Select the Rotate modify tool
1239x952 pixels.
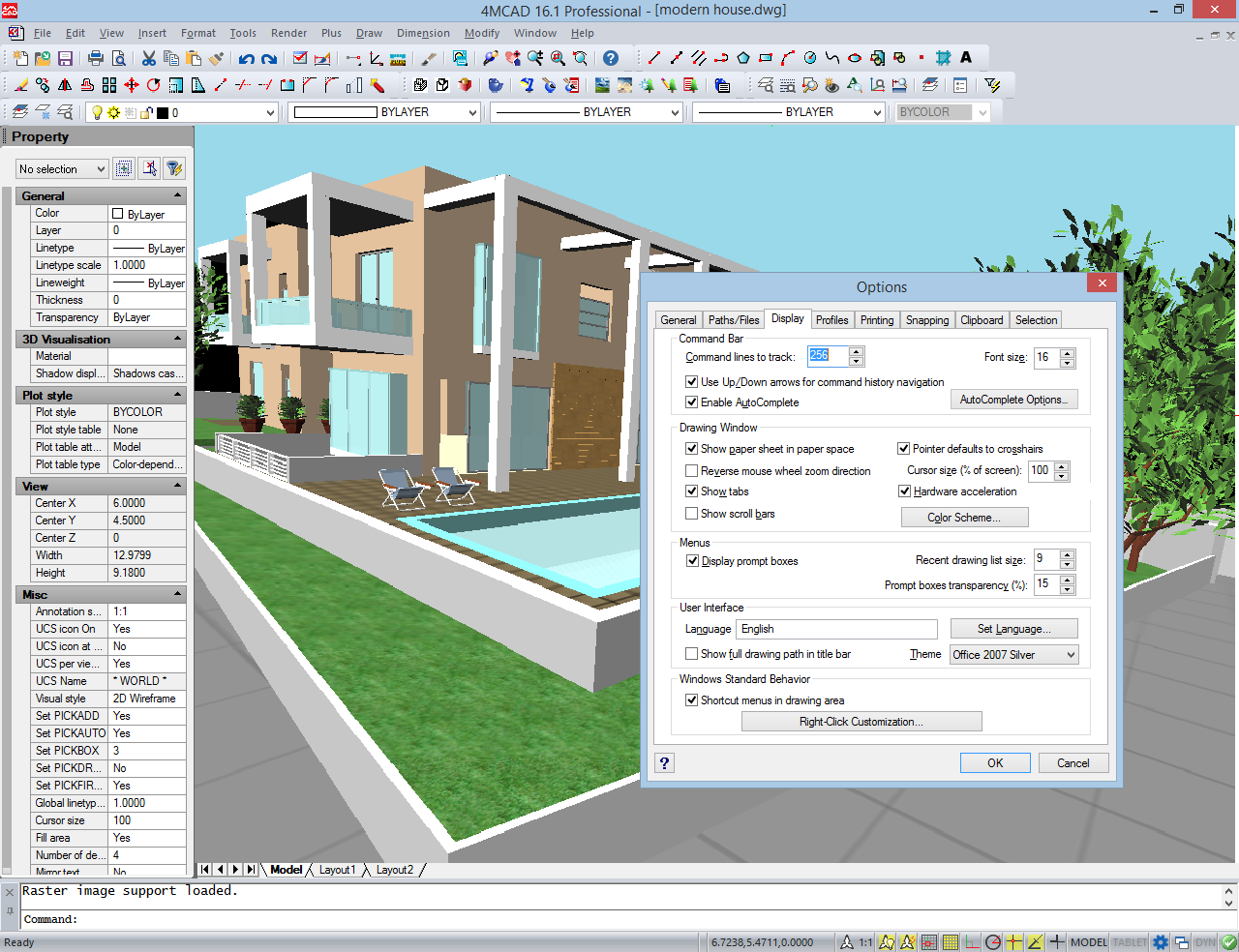pos(153,85)
